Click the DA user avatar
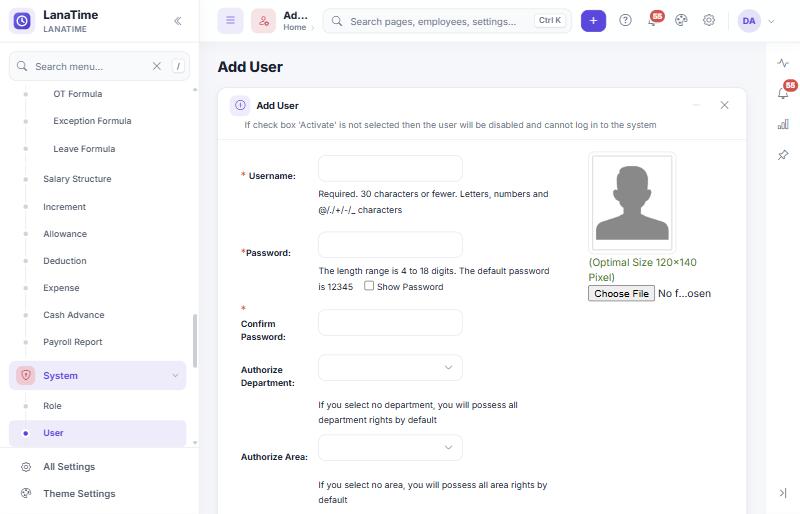The width and height of the screenshot is (800, 514). point(749,21)
